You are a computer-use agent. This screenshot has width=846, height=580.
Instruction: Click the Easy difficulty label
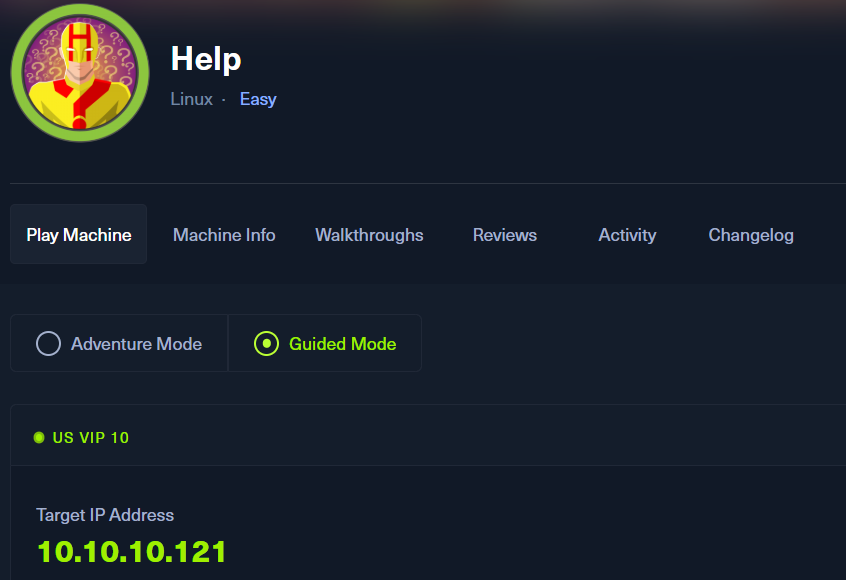258,99
